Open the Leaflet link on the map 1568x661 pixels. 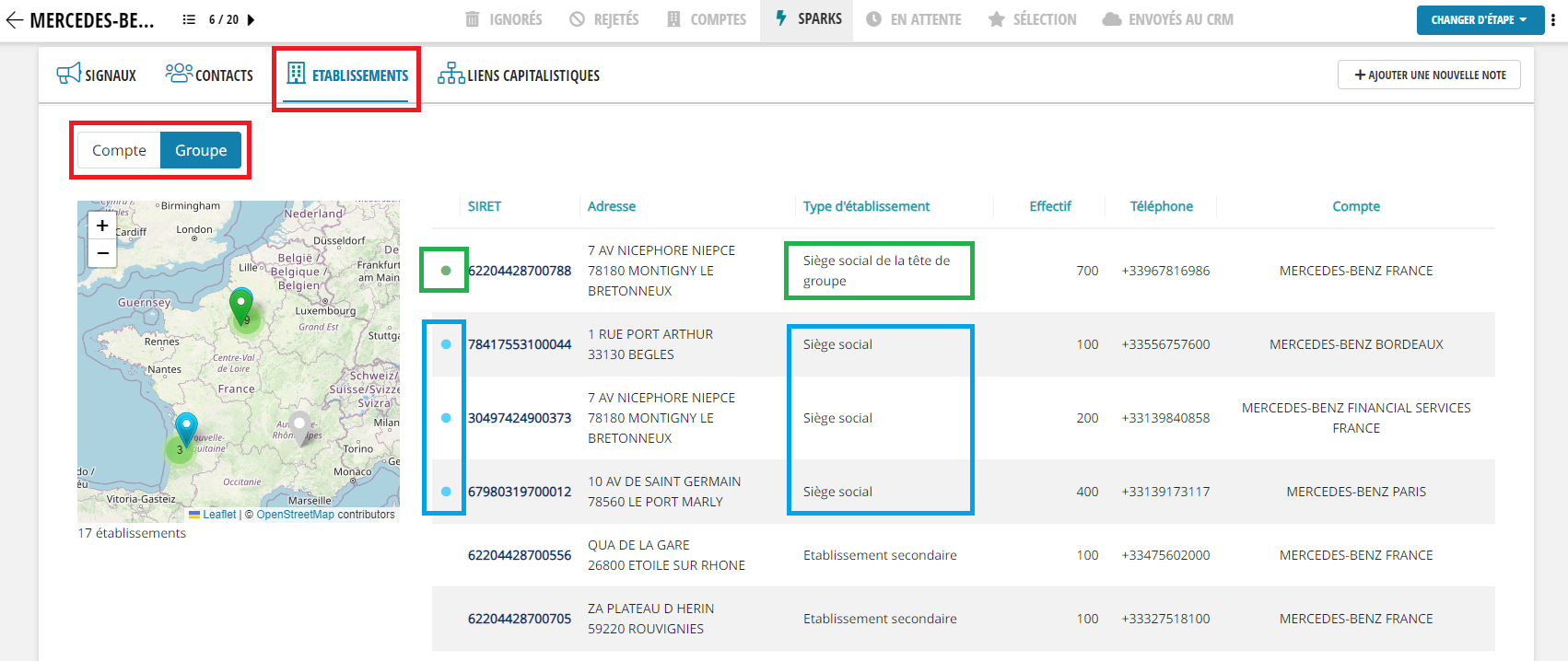(219, 515)
